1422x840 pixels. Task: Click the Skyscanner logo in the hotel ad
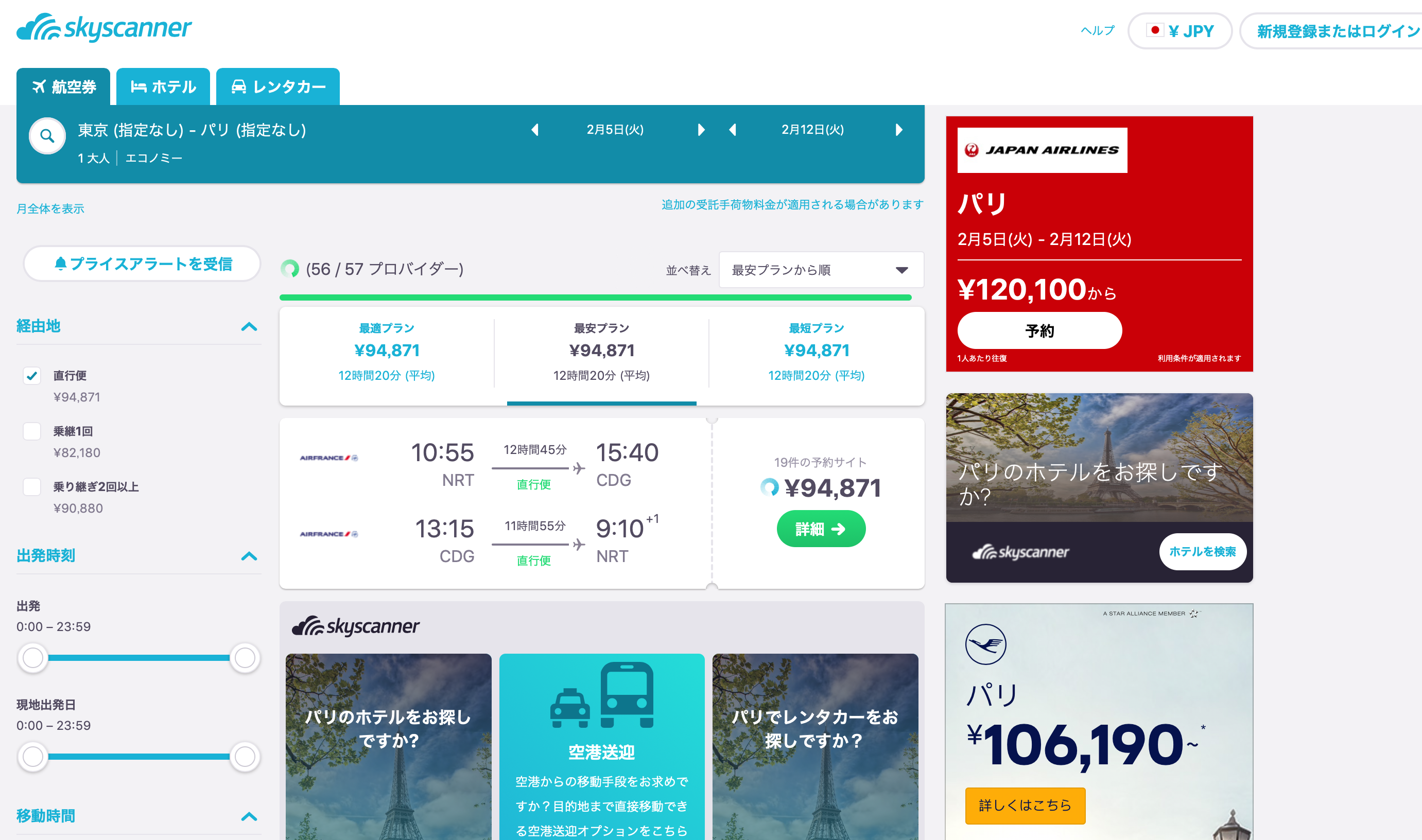(x=1020, y=551)
